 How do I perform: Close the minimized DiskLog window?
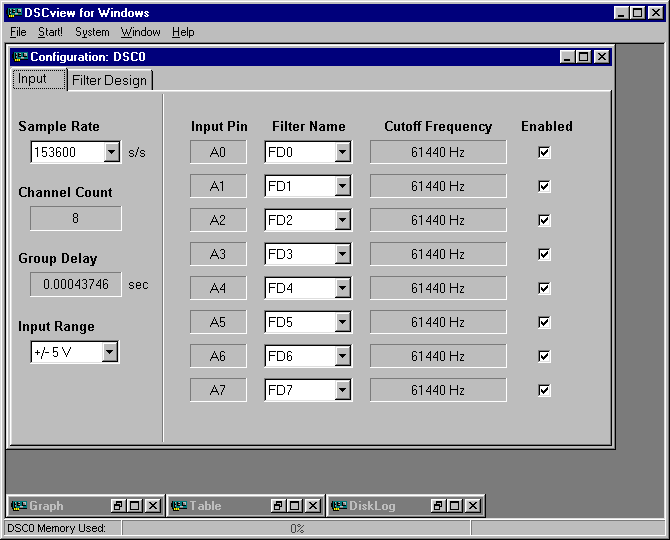[x=473, y=506]
